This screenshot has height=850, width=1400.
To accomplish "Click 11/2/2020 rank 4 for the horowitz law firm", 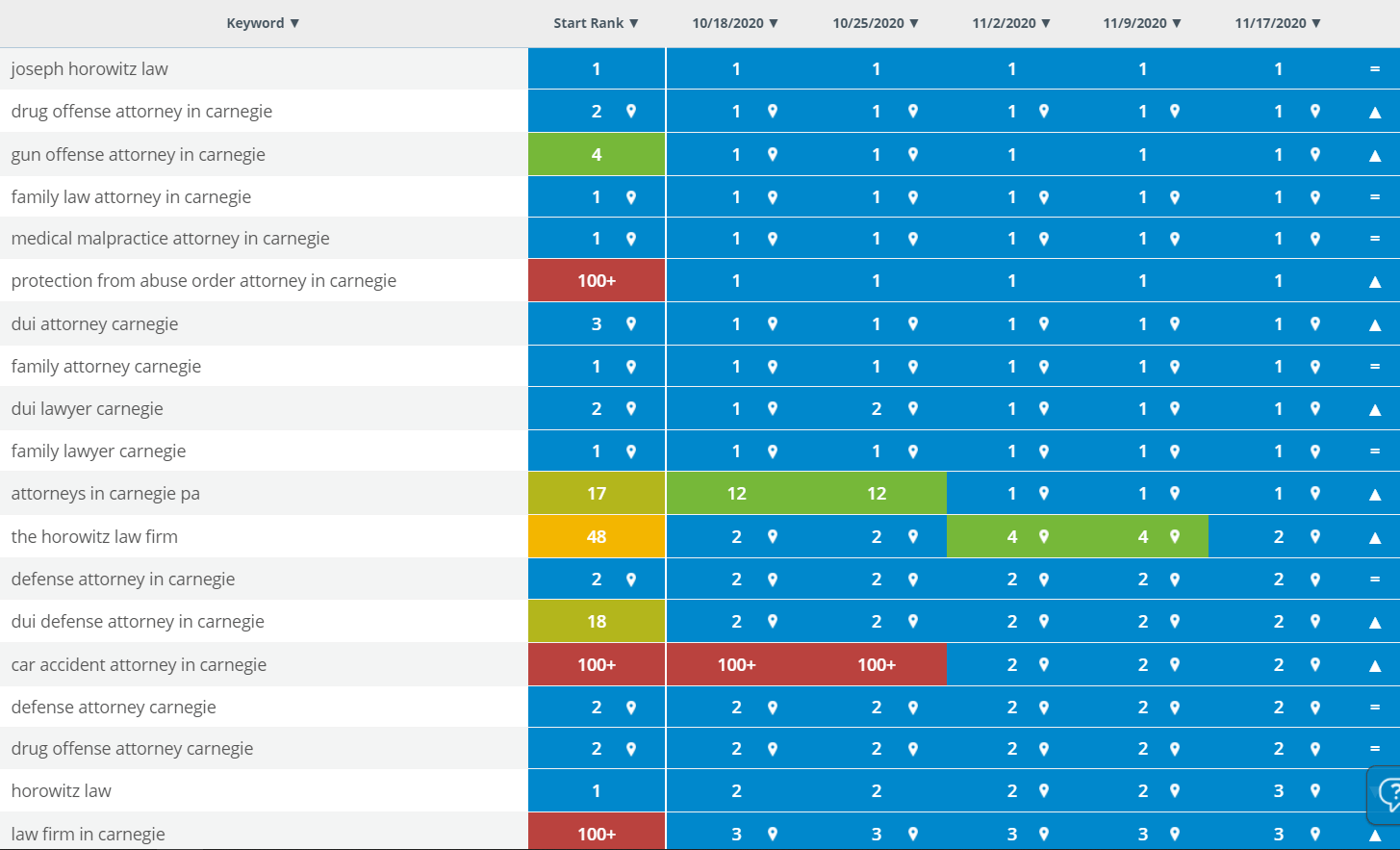I will [1012, 536].
